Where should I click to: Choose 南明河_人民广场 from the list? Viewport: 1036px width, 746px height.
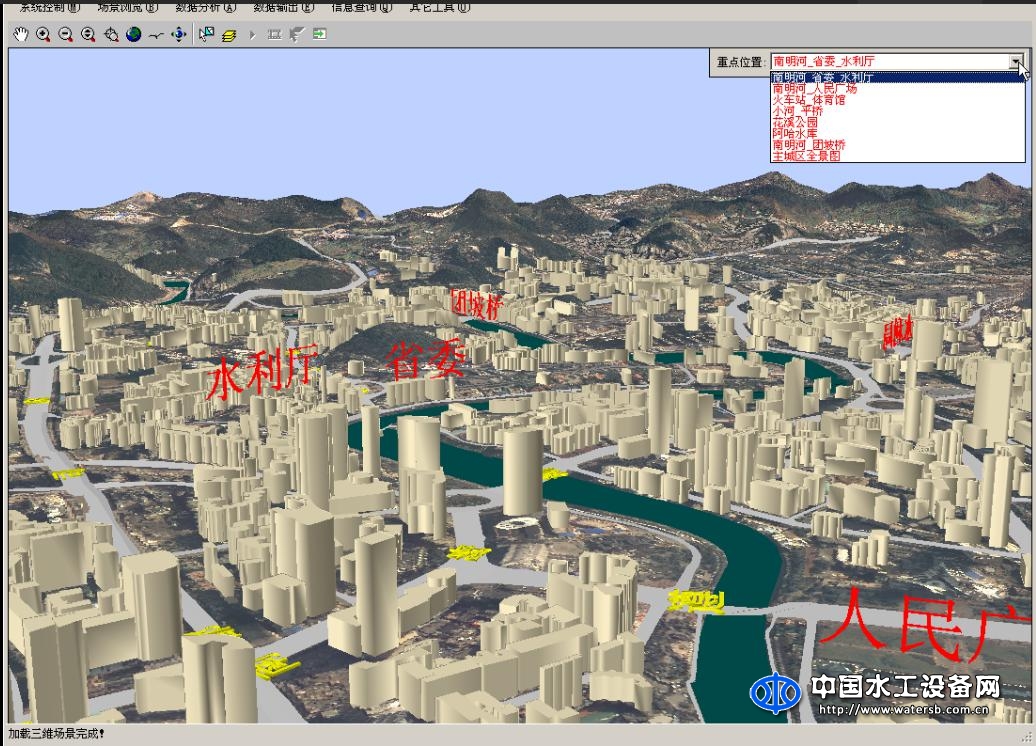tap(814, 89)
